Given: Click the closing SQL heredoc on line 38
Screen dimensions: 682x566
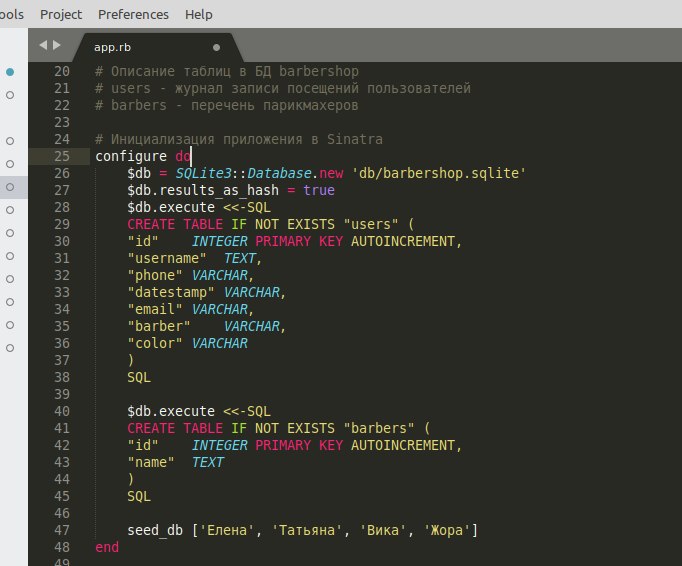Looking at the screenshot, I should pyautogui.click(x=139, y=377).
